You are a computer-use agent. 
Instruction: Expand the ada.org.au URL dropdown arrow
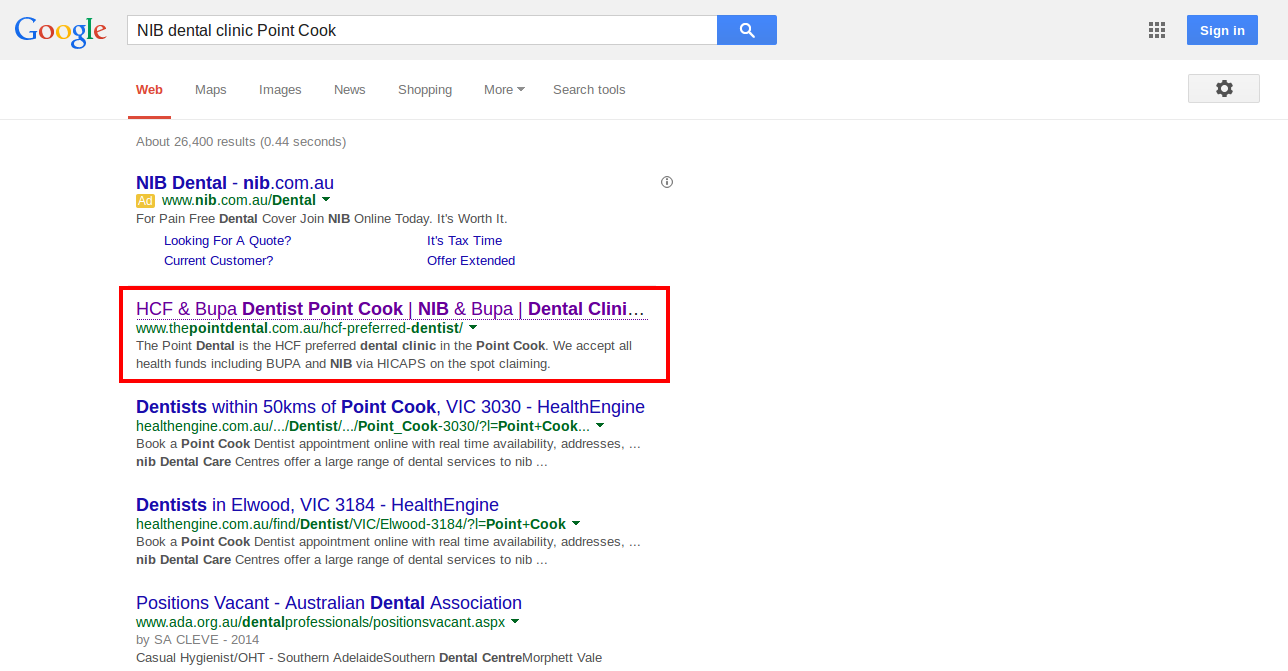click(515, 622)
